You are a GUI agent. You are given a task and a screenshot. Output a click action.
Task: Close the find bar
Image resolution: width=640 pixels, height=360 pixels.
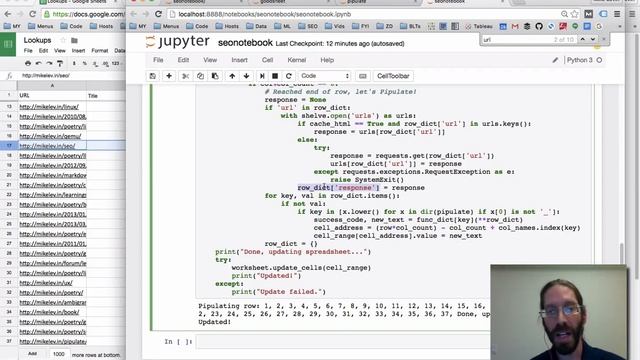click(604, 39)
